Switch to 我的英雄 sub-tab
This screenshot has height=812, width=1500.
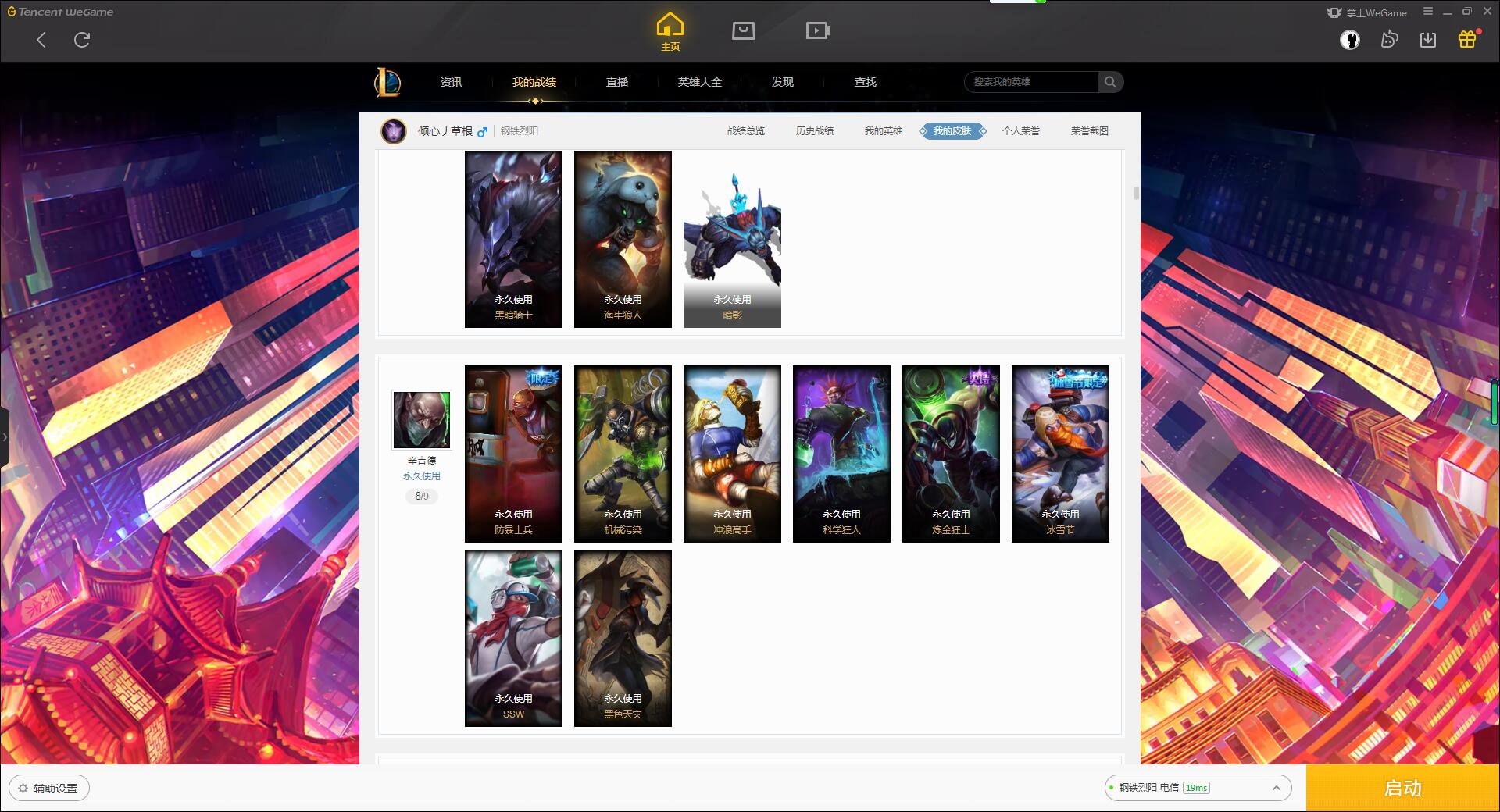884,131
